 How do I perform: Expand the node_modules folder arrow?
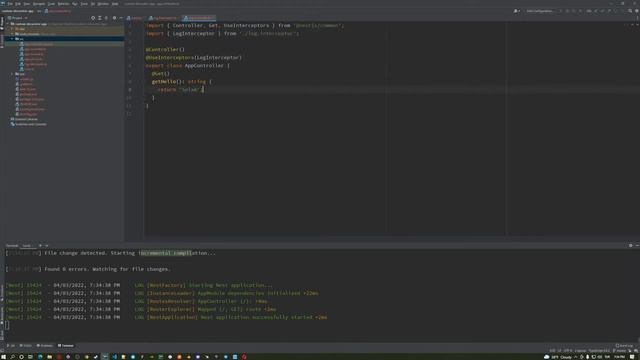click(12, 34)
